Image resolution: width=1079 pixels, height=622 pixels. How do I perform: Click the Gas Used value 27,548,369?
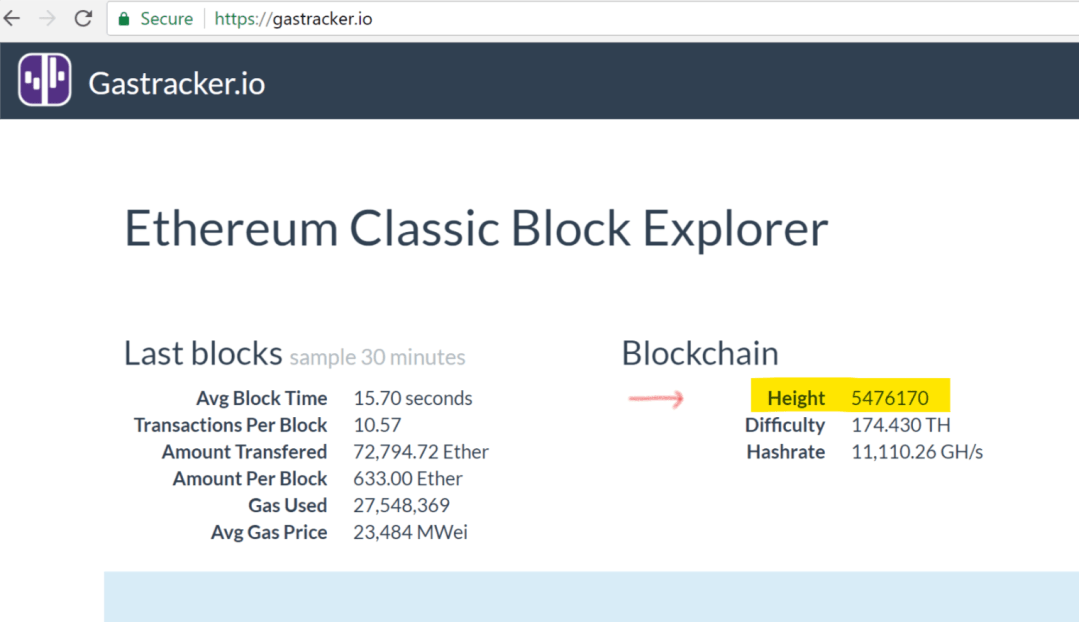(401, 505)
